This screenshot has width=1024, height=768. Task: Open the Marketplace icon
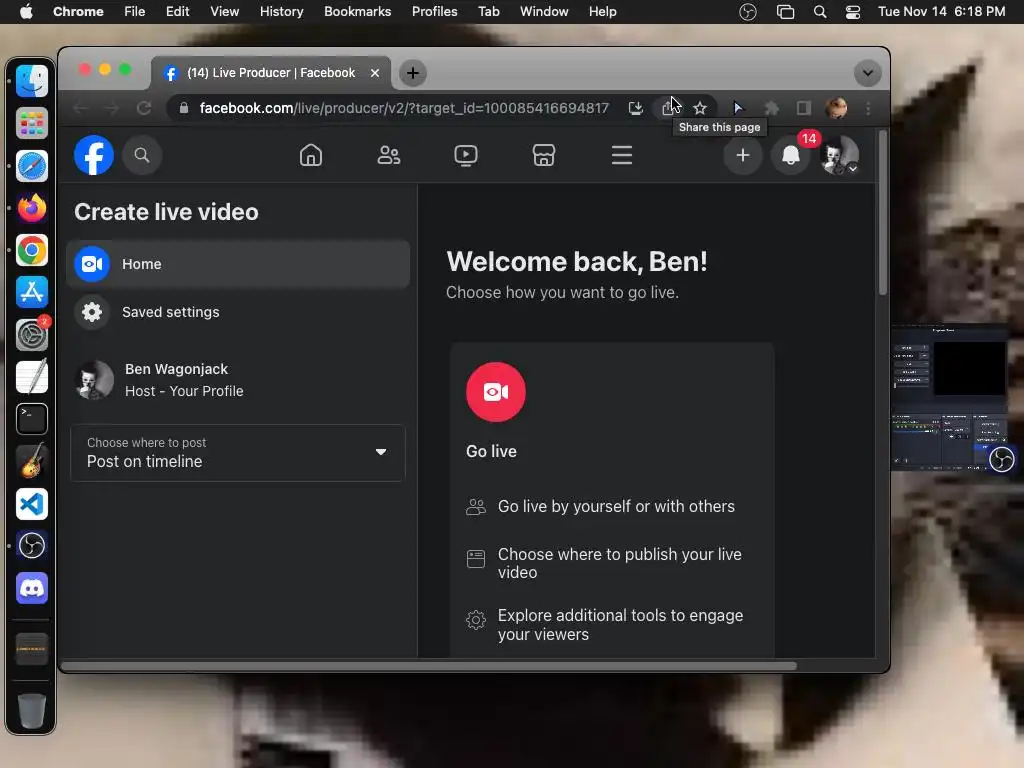(543, 155)
